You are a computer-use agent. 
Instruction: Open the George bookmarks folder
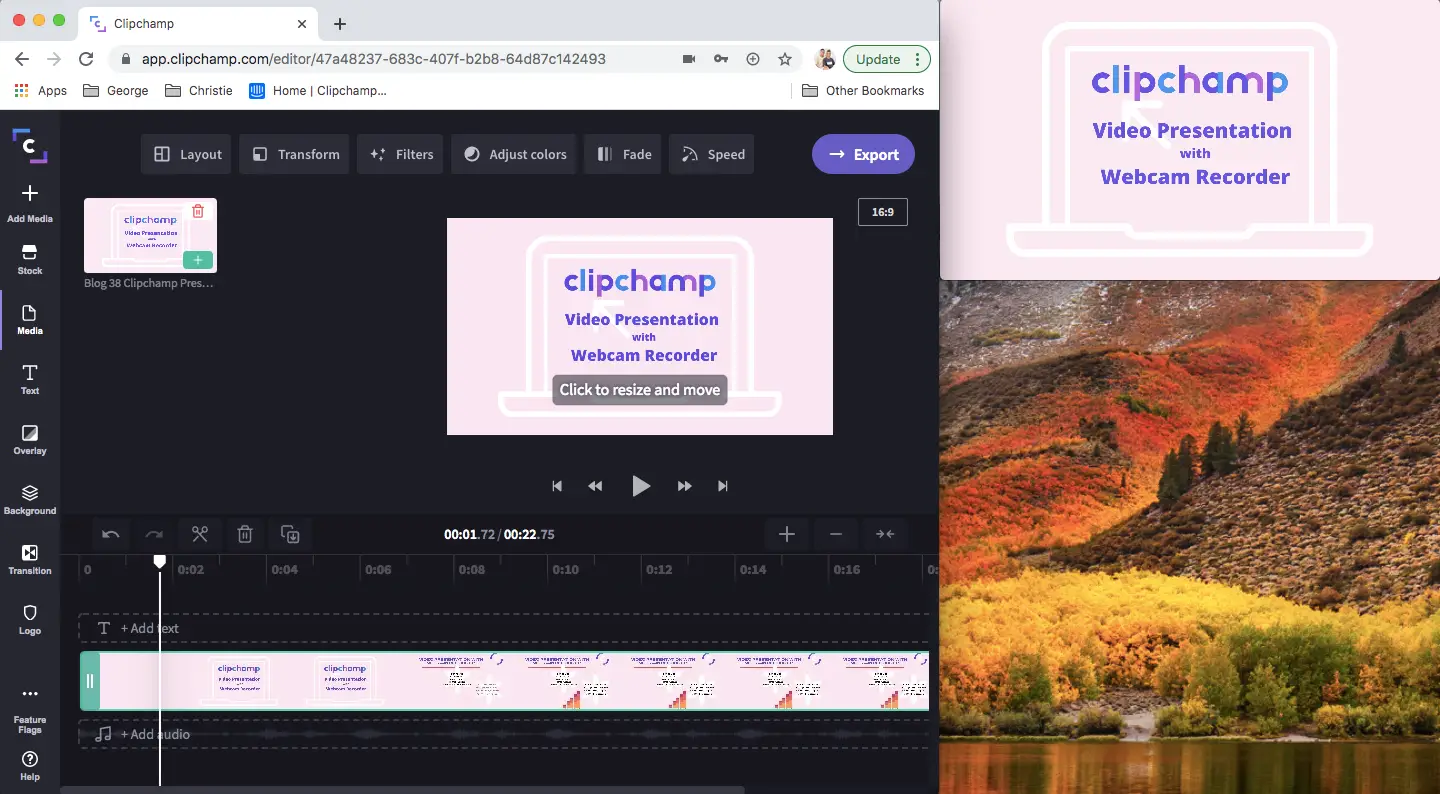tap(116, 90)
